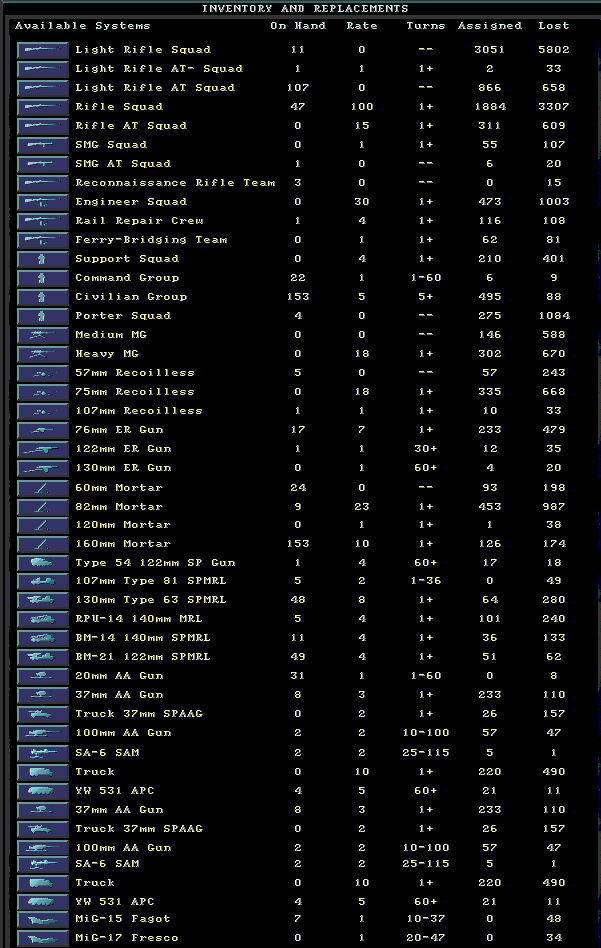Select the Light Rifle AT Squad name
601x948 pixels.
(x=155, y=88)
